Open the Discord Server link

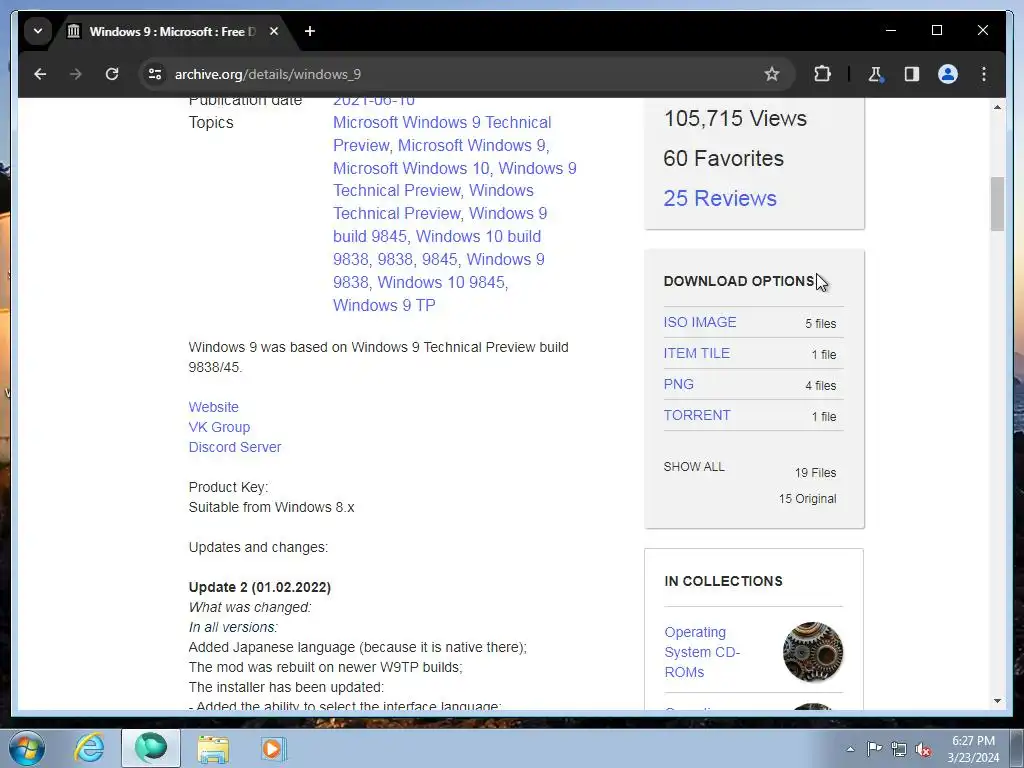point(235,447)
